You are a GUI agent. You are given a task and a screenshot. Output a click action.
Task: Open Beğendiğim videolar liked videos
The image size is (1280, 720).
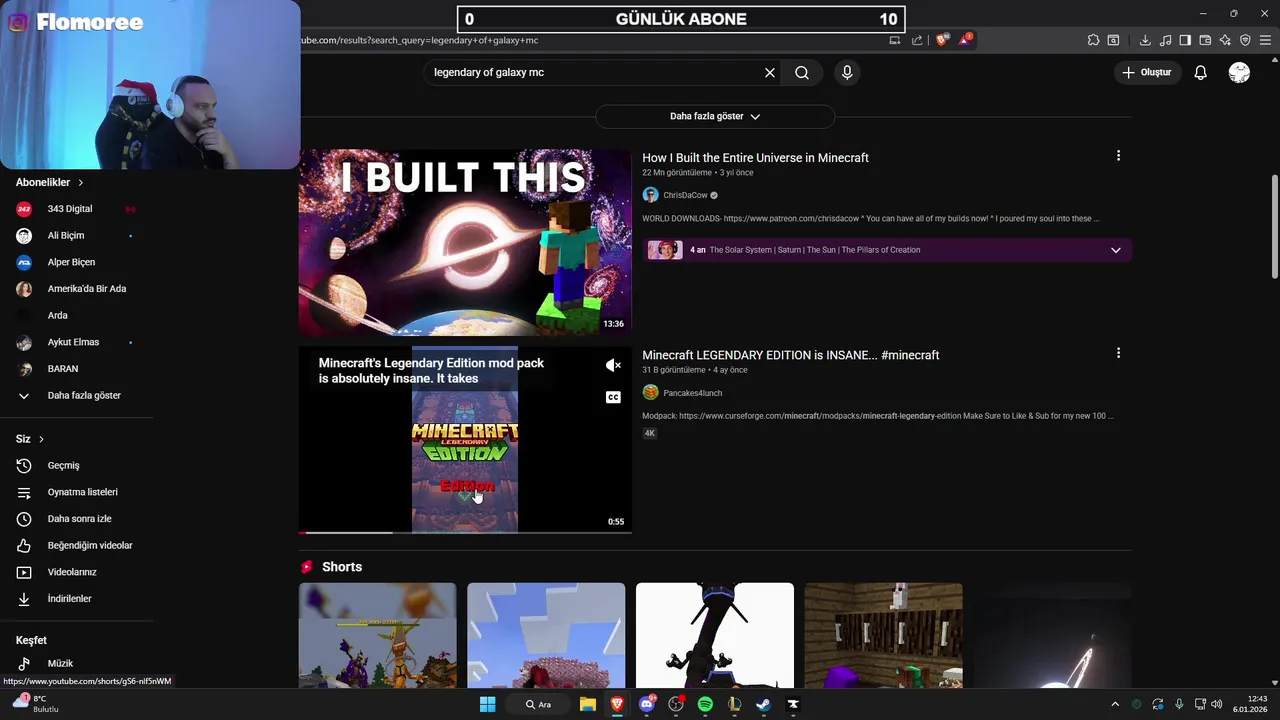click(77, 545)
